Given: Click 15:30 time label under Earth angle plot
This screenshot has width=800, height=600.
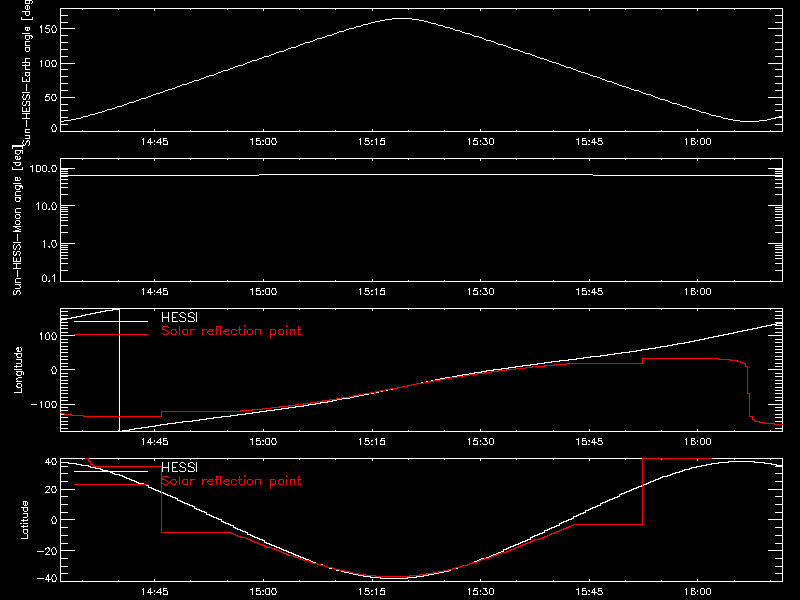Looking at the screenshot, I should pos(481,142).
